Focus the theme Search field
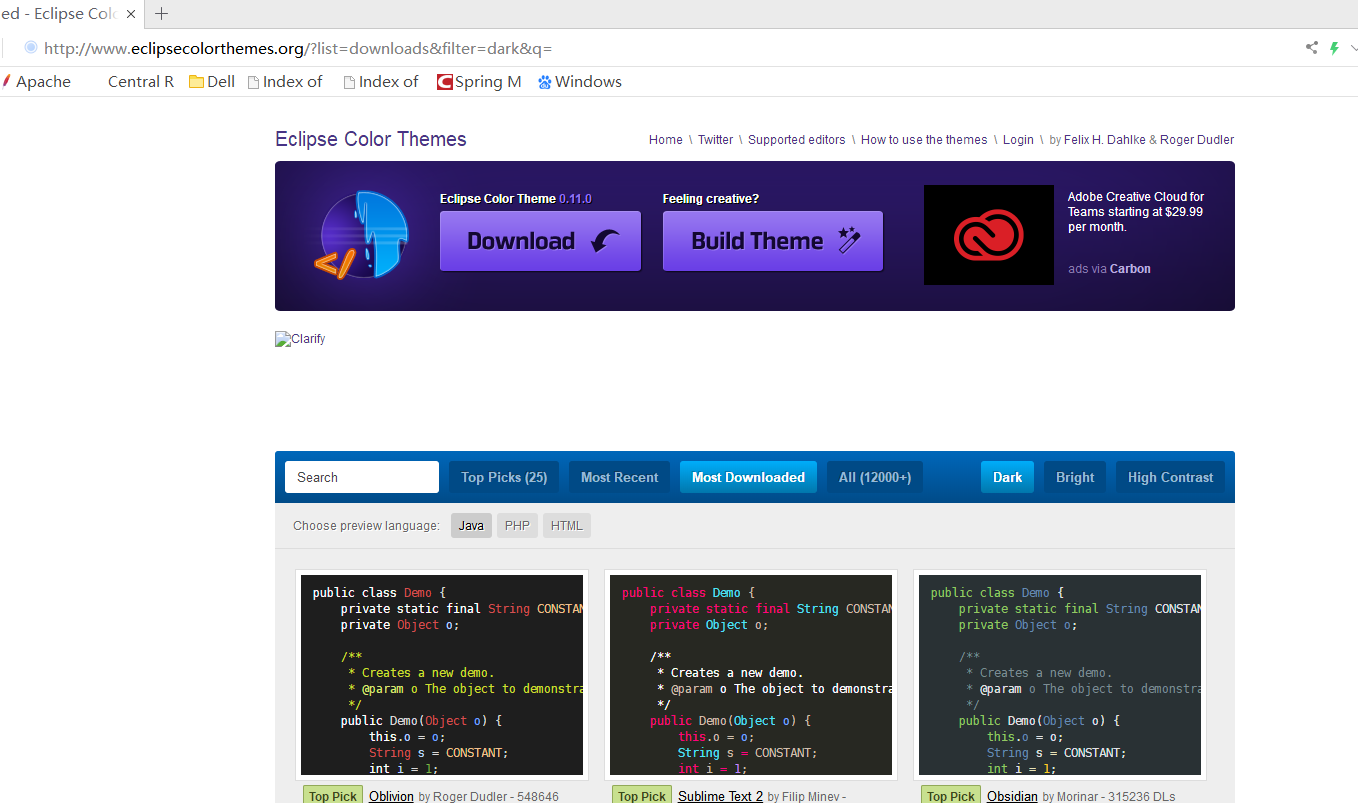Screen dimensions: 1358x803 pos(362,477)
